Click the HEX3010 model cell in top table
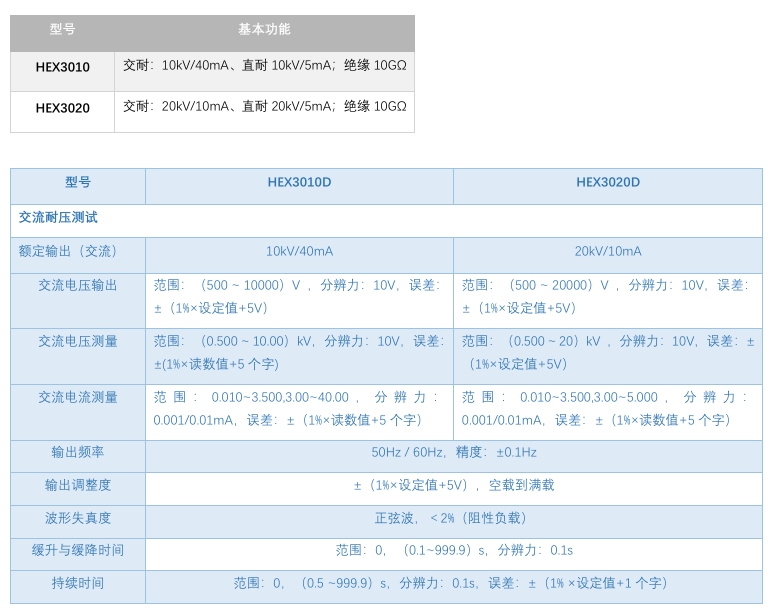 pos(62,68)
